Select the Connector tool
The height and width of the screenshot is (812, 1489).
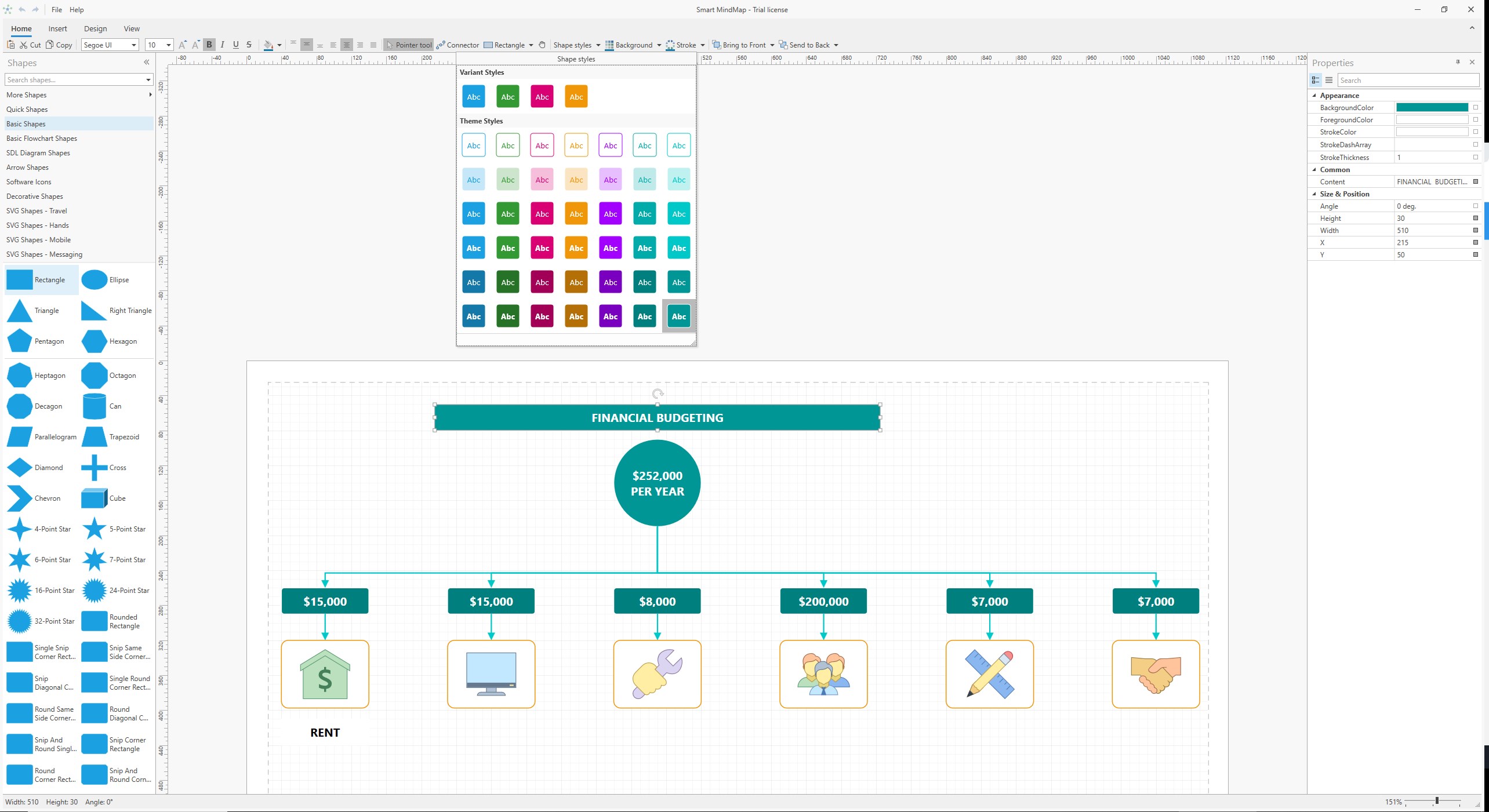click(458, 45)
